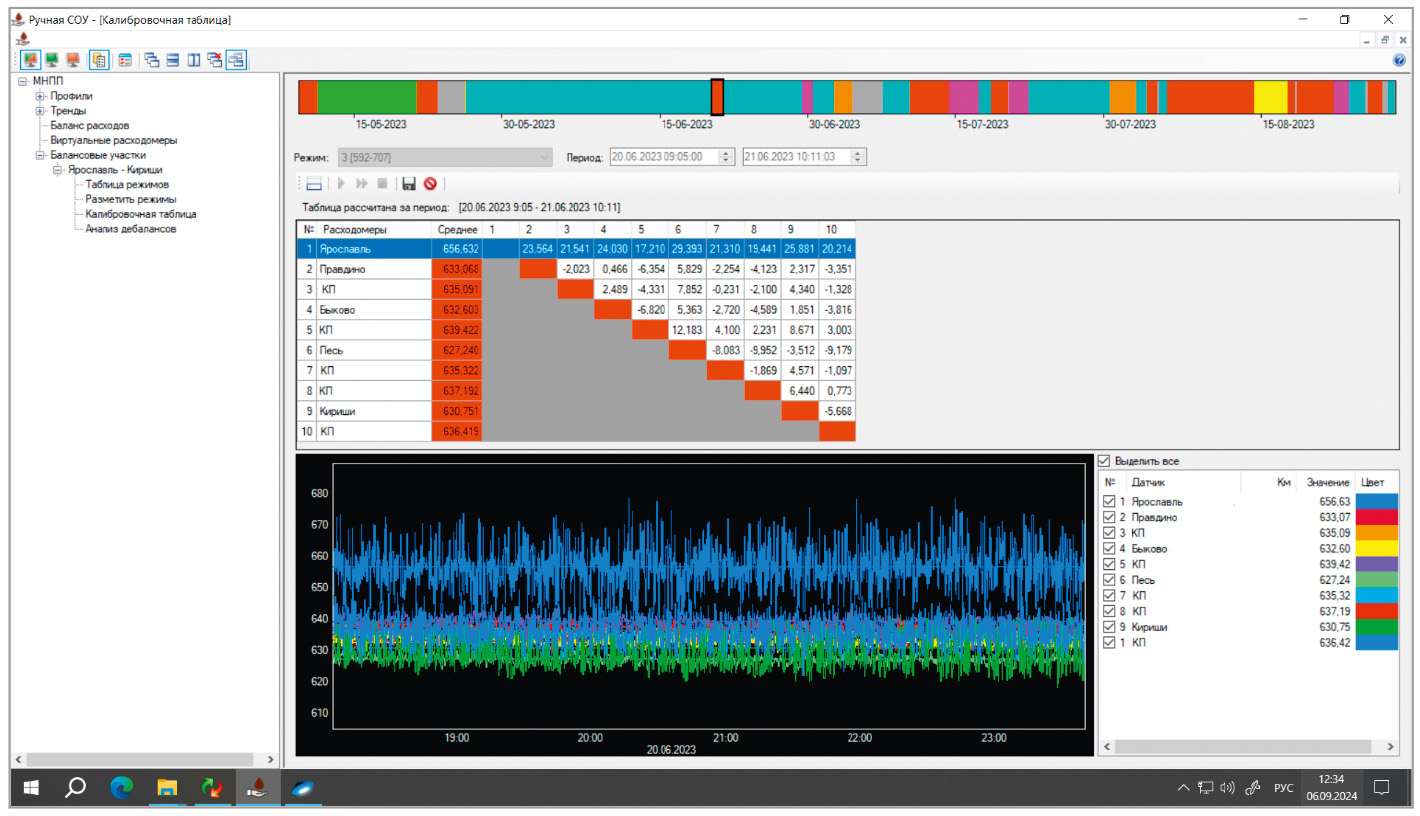Uncheck the Кириши sensor checkbox
Screen dimensions: 1420x816
coord(1107,628)
